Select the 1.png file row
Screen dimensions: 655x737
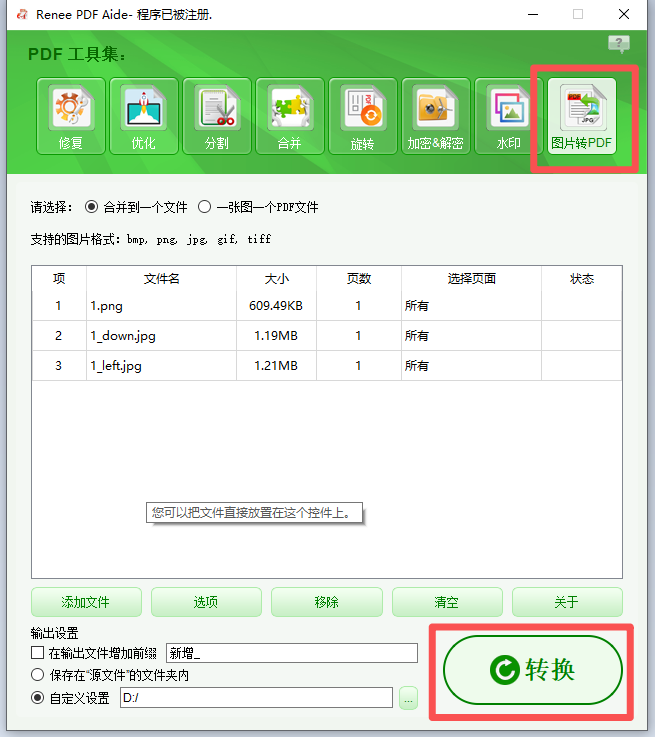327,306
